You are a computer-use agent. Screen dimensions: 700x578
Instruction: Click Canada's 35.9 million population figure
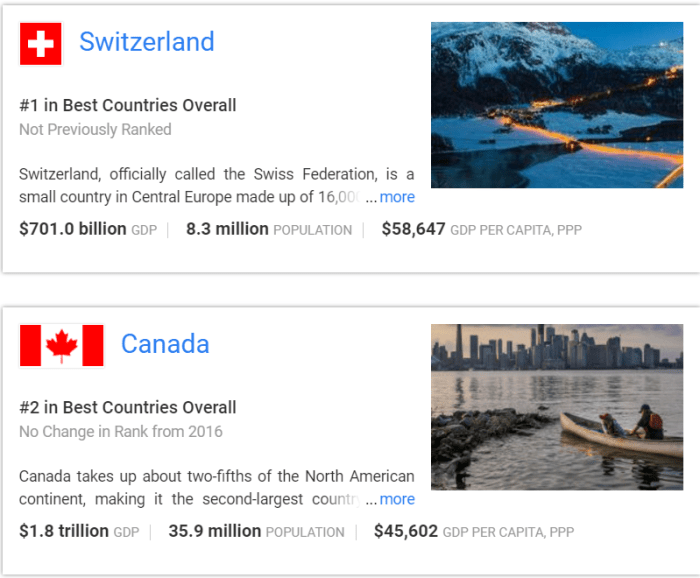pyautogui.click(x=216, y=531)
